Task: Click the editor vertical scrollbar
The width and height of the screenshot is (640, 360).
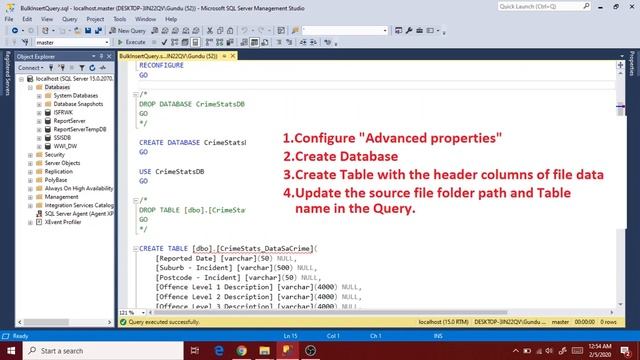Action: pos(620,110)
